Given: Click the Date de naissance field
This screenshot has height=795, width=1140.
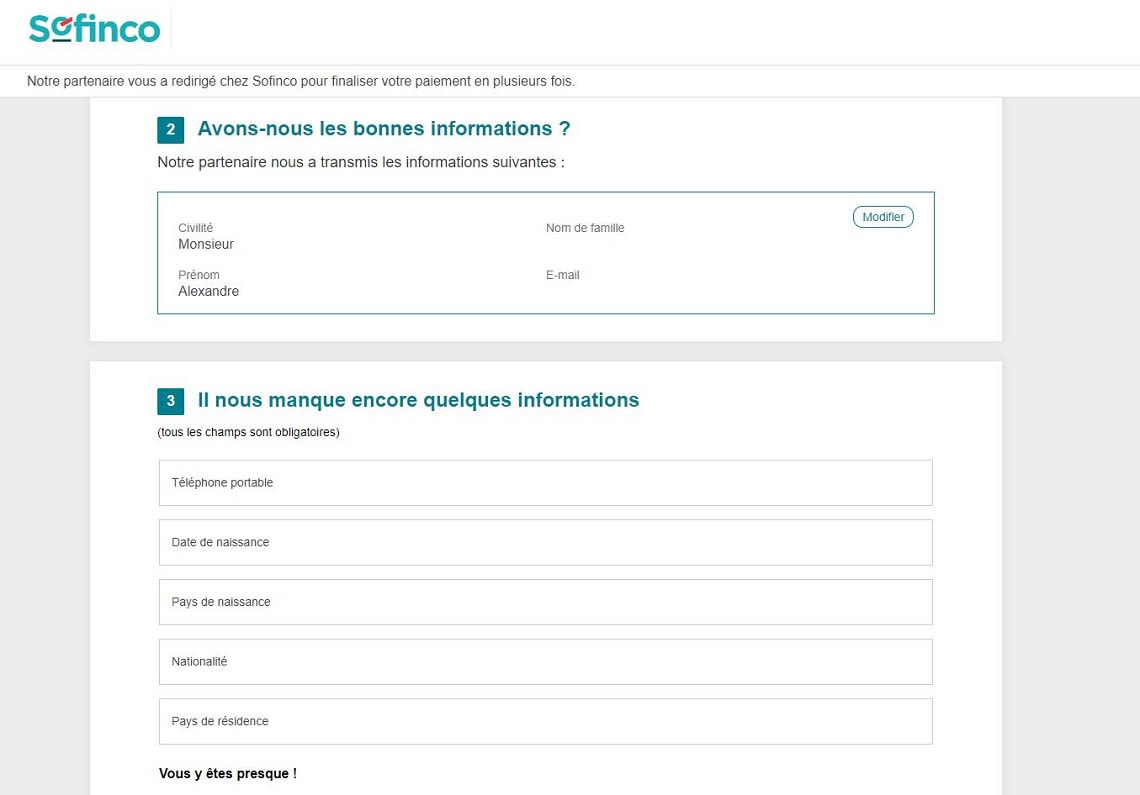Looking at the screenshot, I should point(545,542).
